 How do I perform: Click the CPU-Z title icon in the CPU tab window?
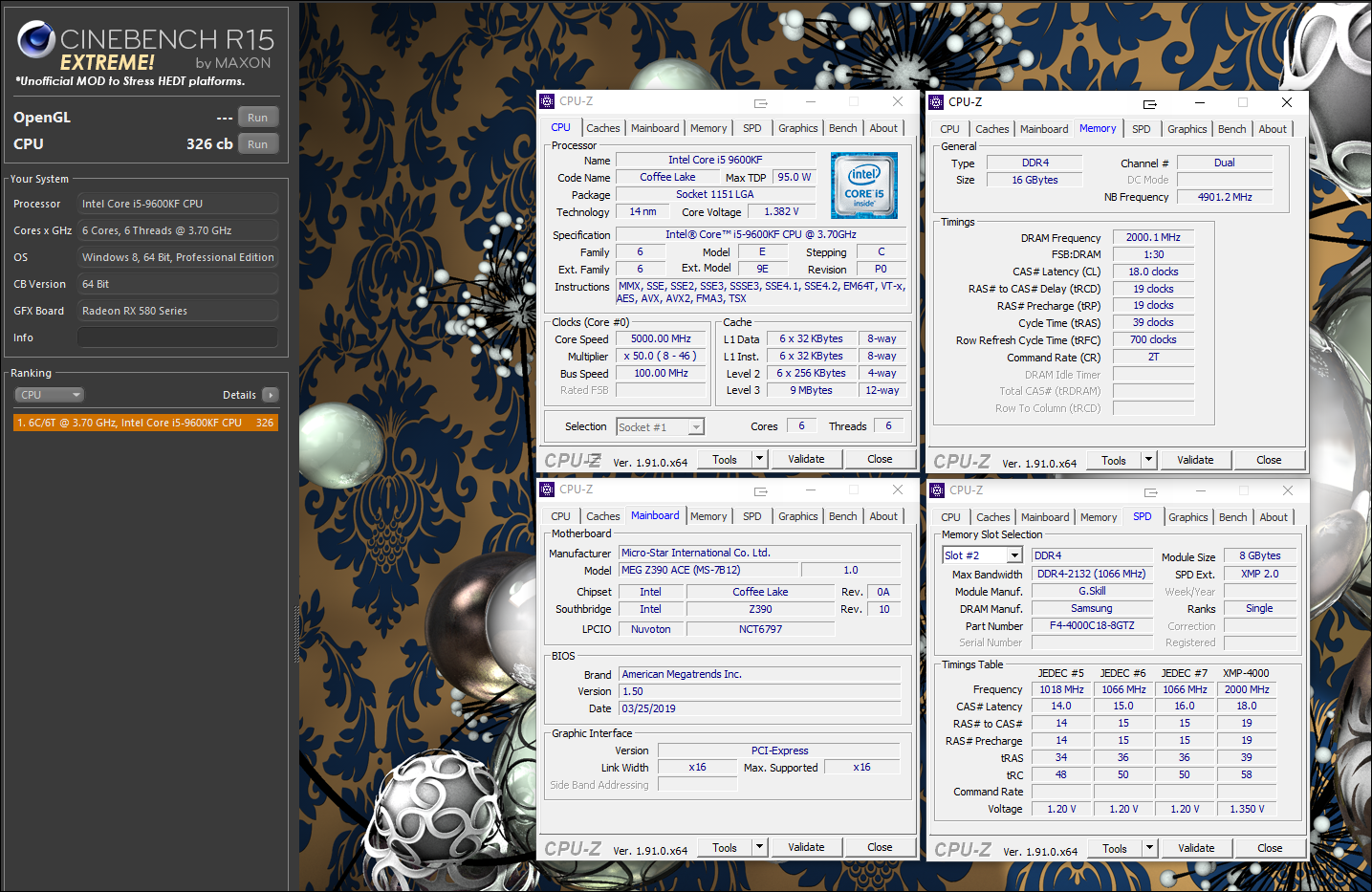pos(547,101)
